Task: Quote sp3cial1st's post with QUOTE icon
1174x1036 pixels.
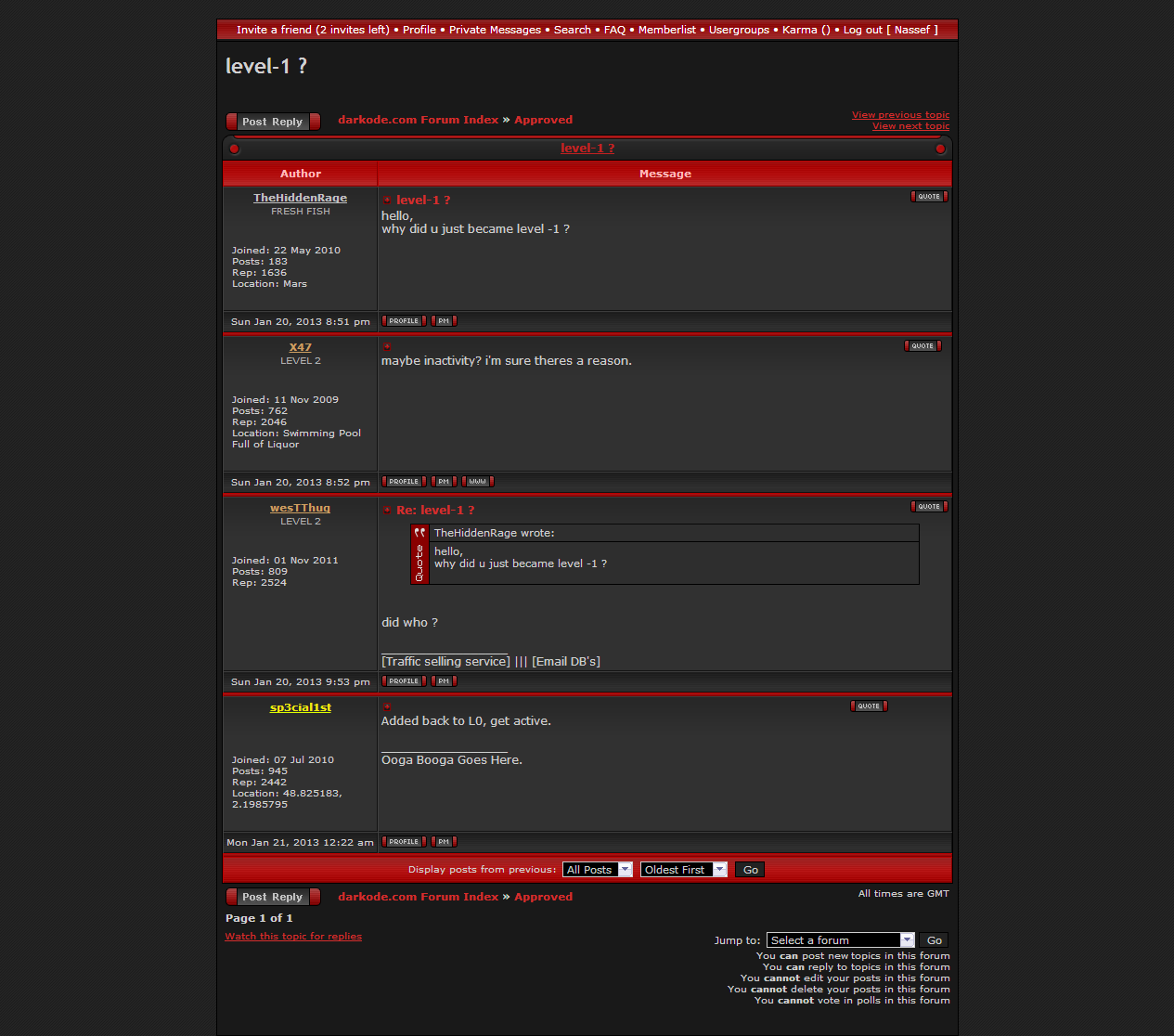Action: click(869, 706)
